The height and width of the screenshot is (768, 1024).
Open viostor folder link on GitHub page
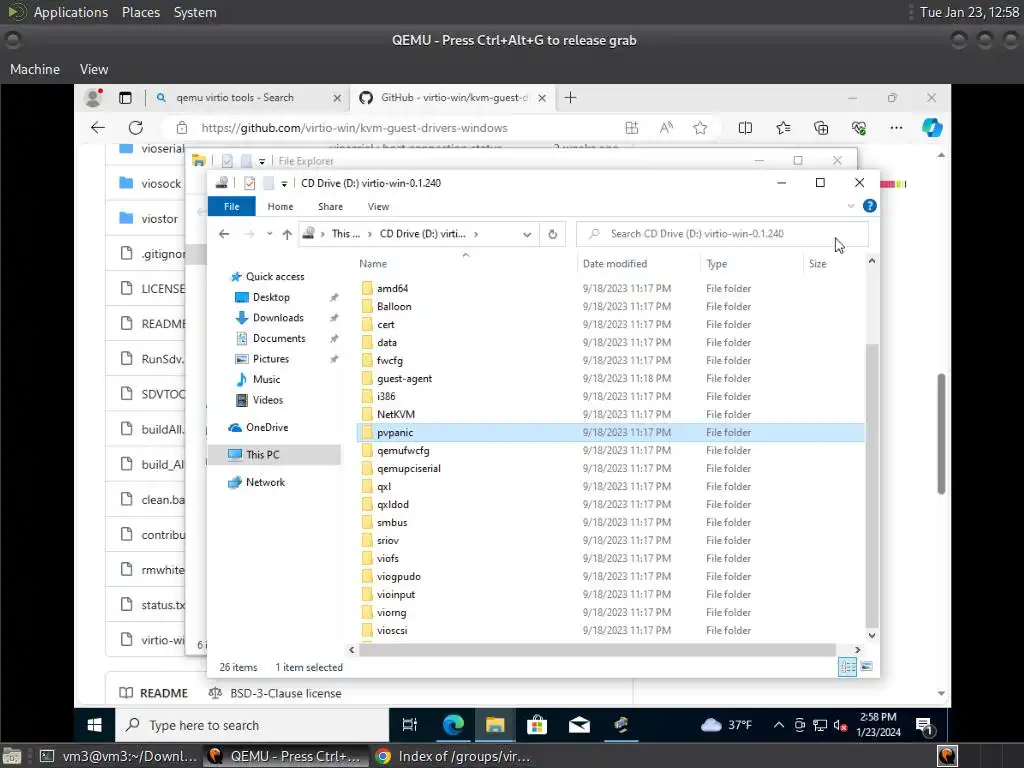159,219
